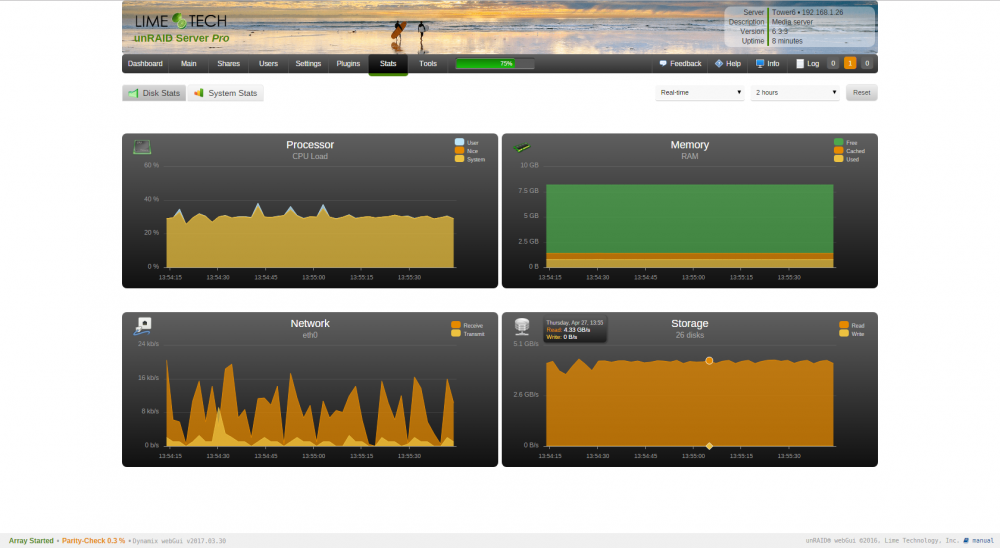Click the System Stats bar chart icon
The height and width of the screenshot is (548, 1000).
click(198, 93)
